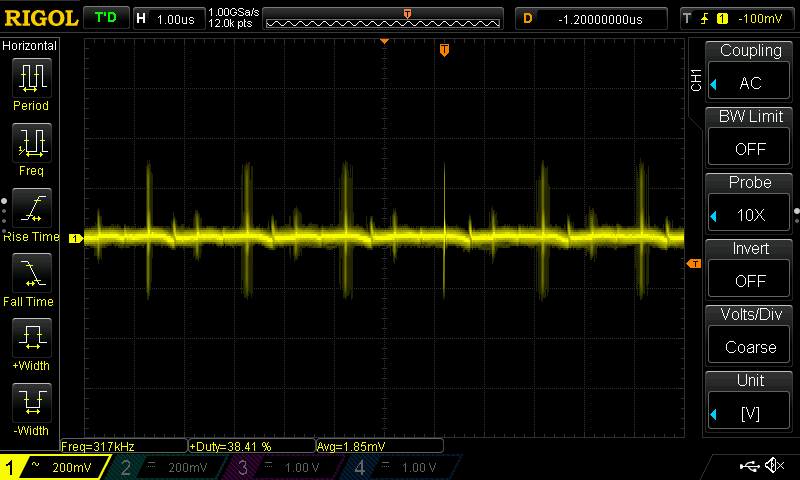The width and height of the screenshot is (800, 480).
Task: Toggle the muted speaker sound icon
Action: [775, 465]
